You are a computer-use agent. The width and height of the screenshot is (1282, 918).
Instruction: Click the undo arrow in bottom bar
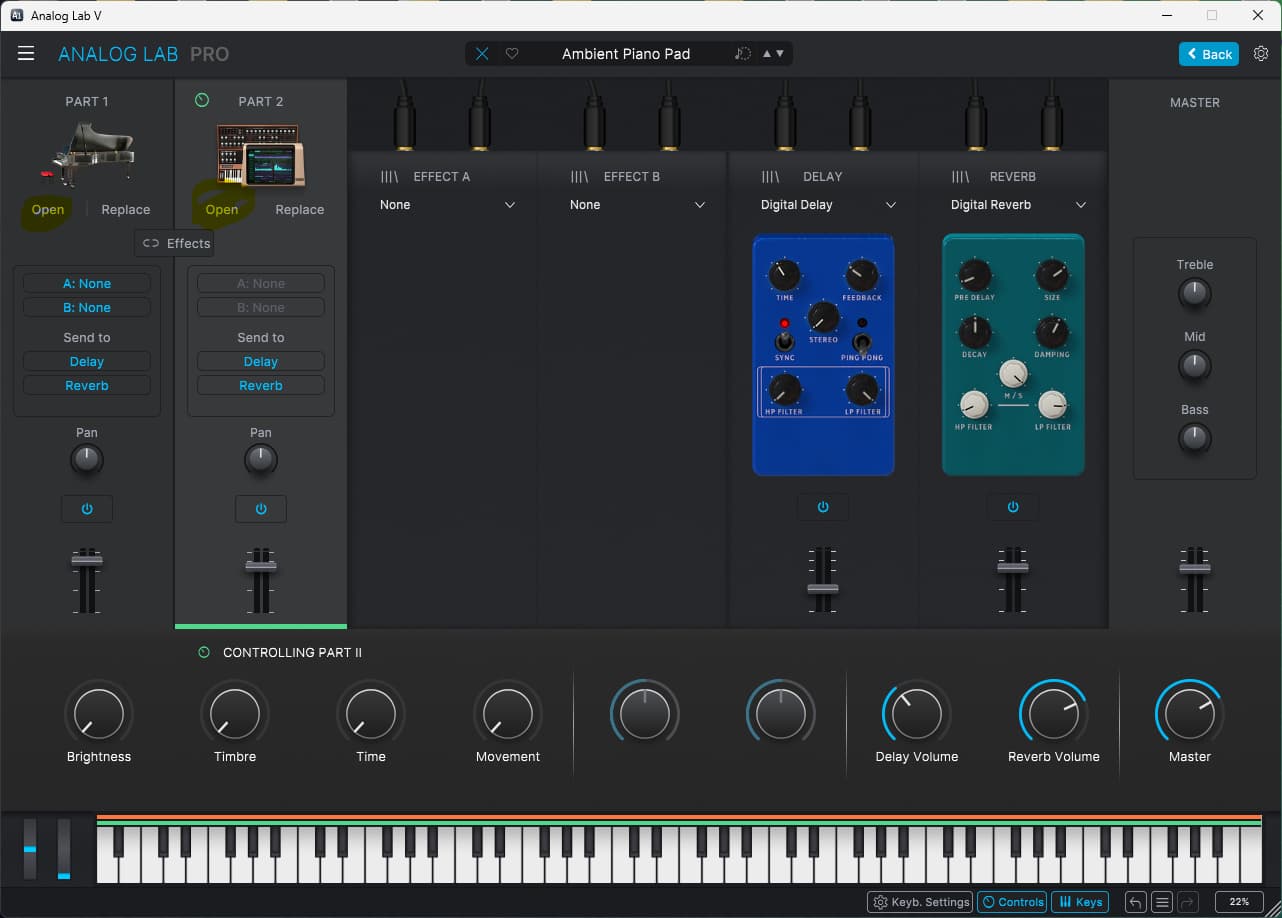click(x=1136, y=902)
